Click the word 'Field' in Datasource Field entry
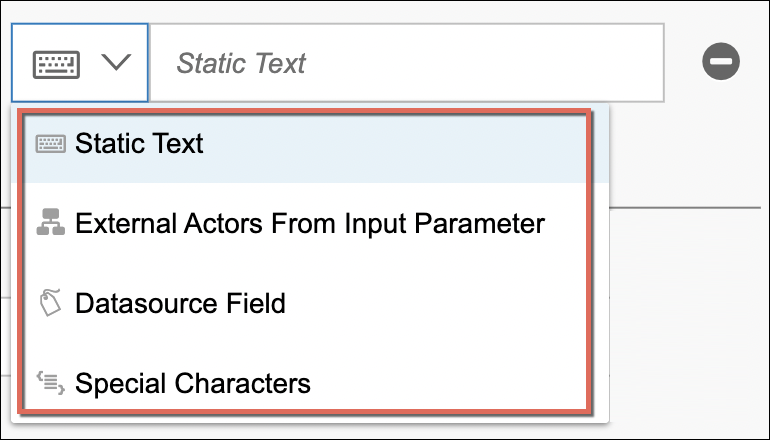770x440 pixels. (255, 303)
